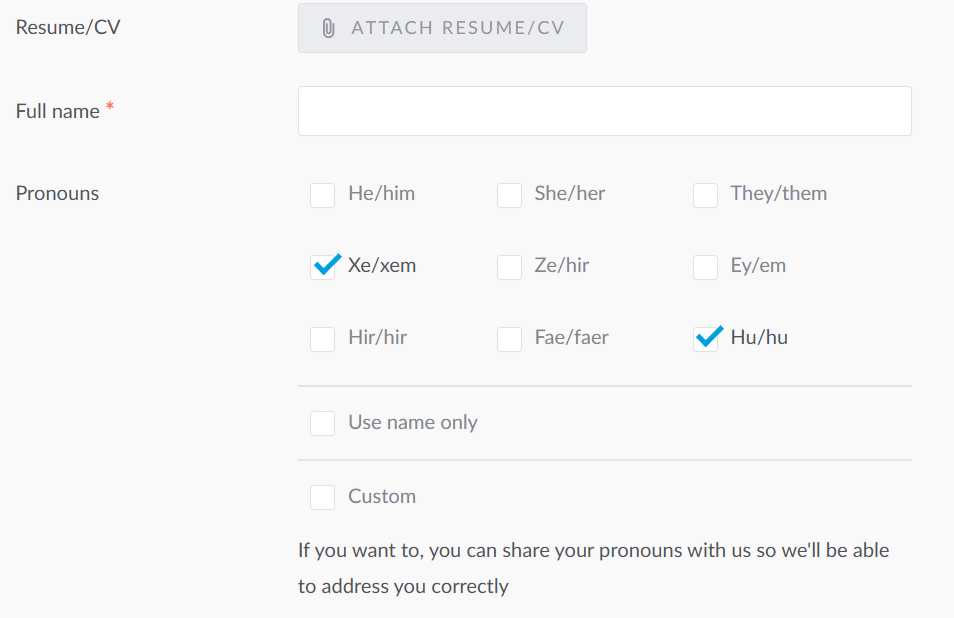Enable the Use name only option
The image size is (954, 618).
click(322, 423)
